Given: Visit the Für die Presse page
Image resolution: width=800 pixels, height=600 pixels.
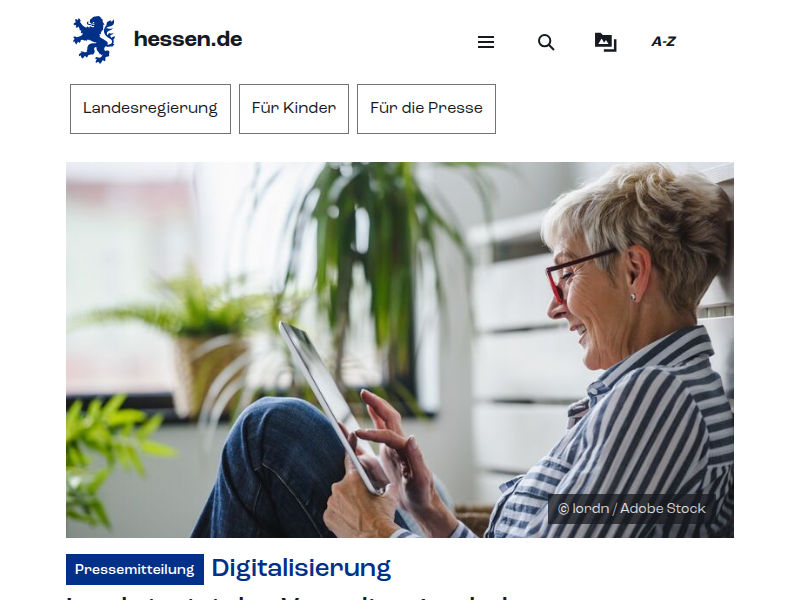Looking at the screenshot, I should 427,109.
